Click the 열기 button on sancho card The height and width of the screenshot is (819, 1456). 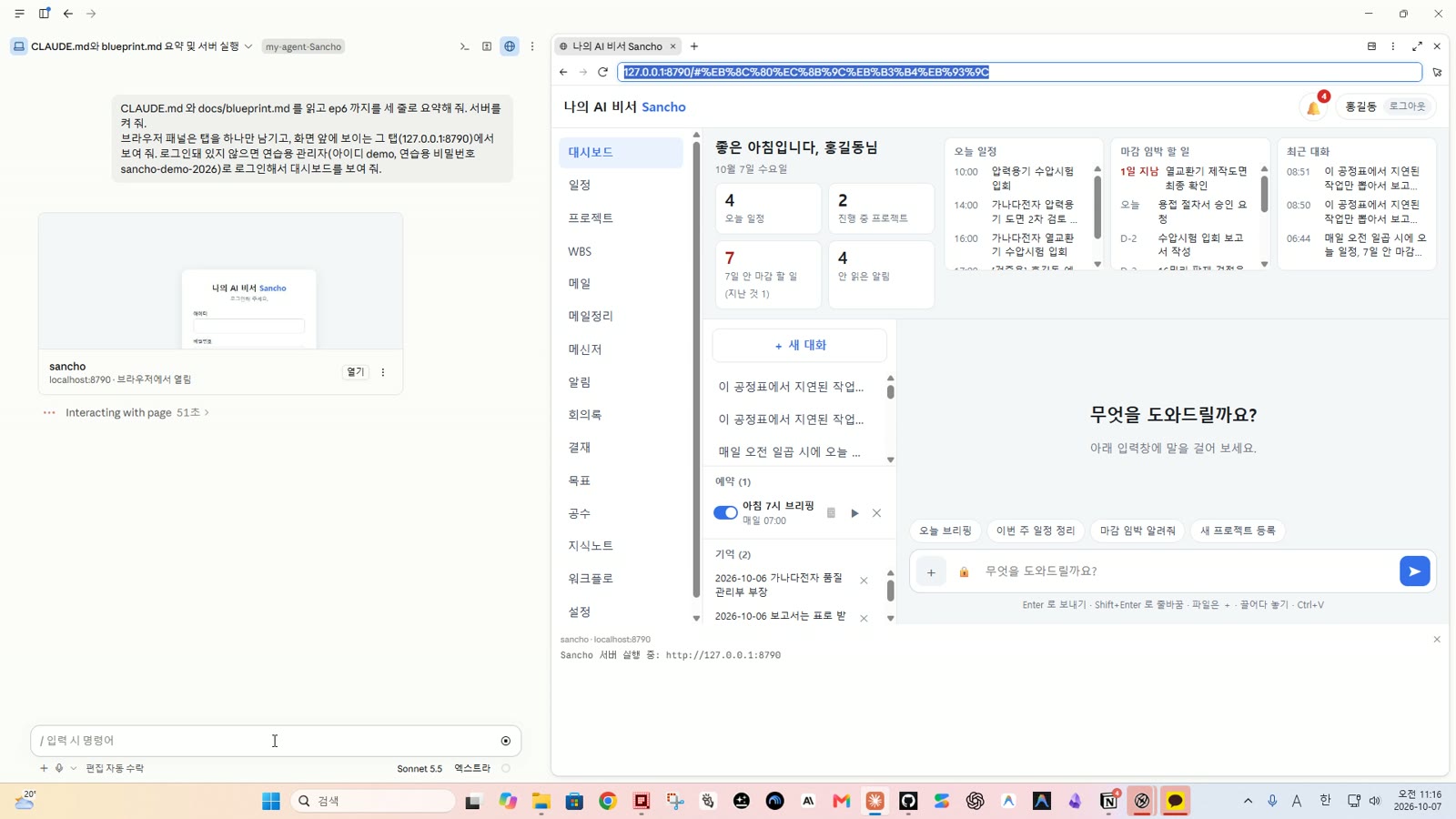tap(355, 372)
